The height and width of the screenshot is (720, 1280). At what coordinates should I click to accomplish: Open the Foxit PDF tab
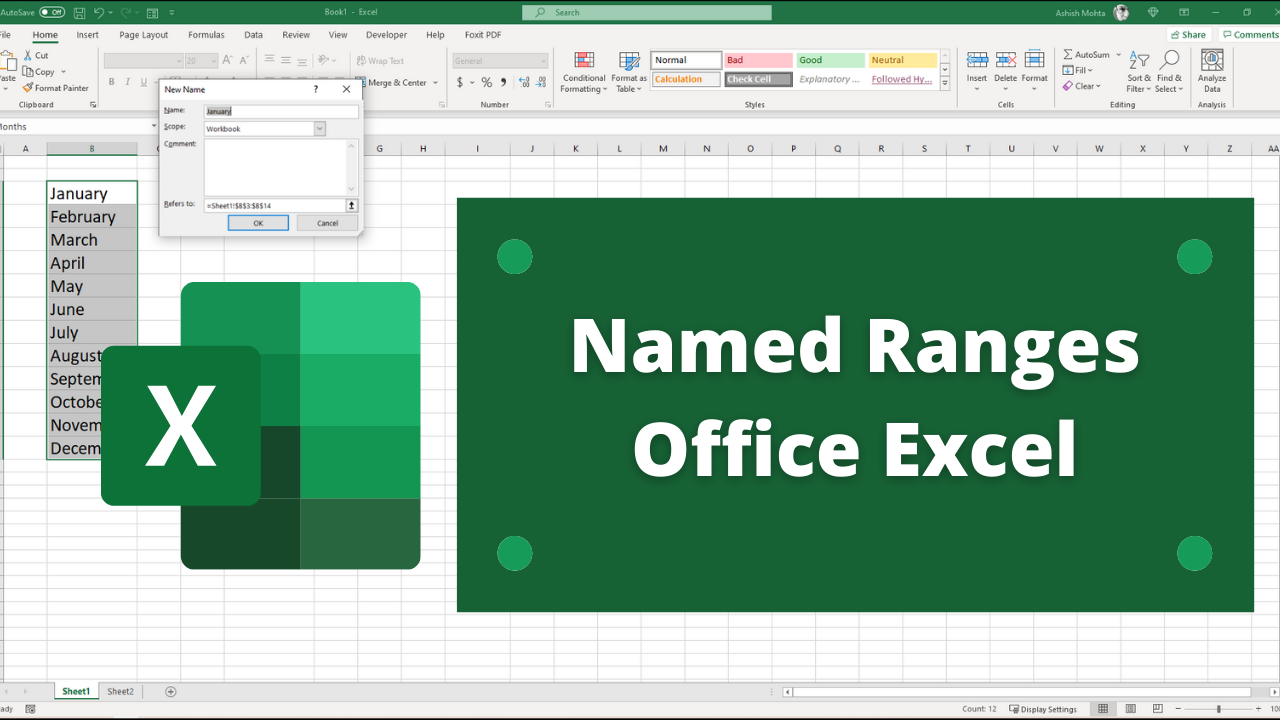tap(483, 35)
